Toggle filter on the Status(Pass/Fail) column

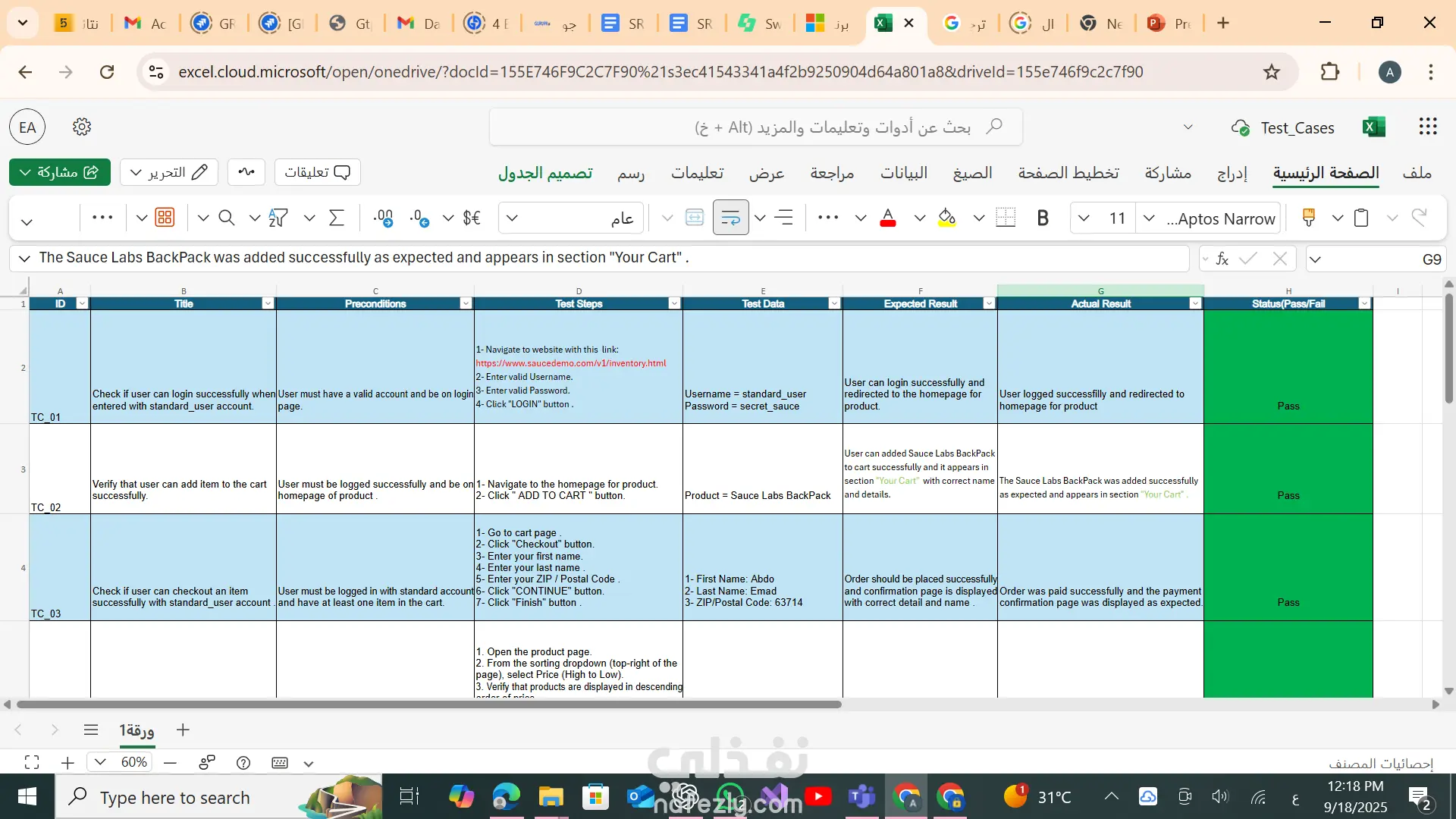[1364, 303]
